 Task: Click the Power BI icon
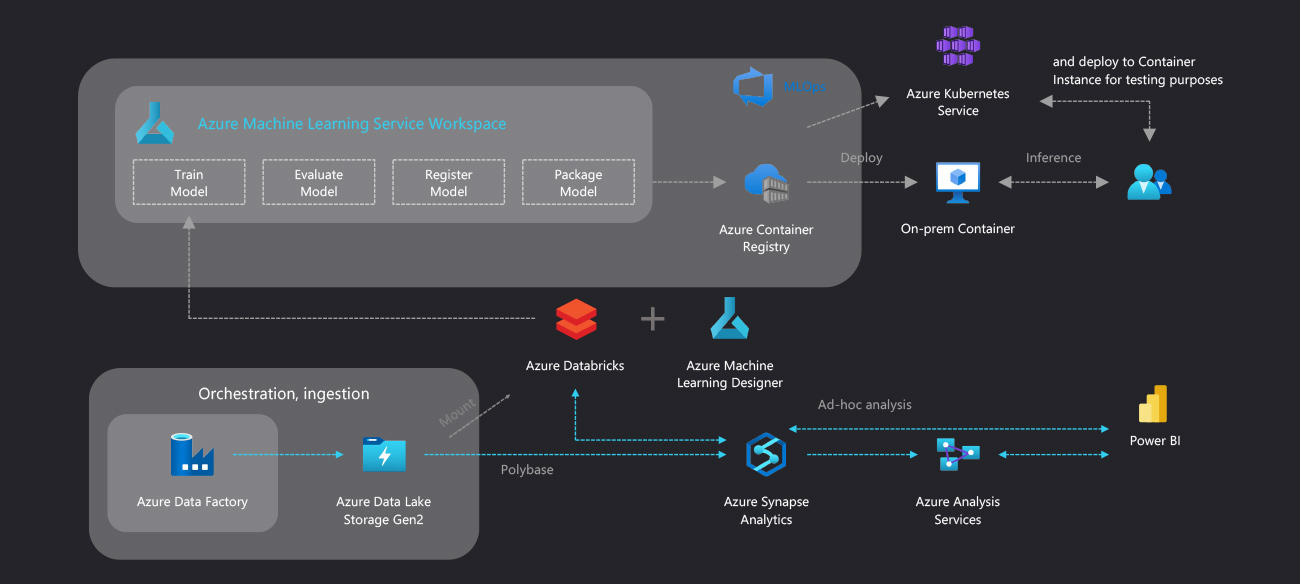[1154, 405]
